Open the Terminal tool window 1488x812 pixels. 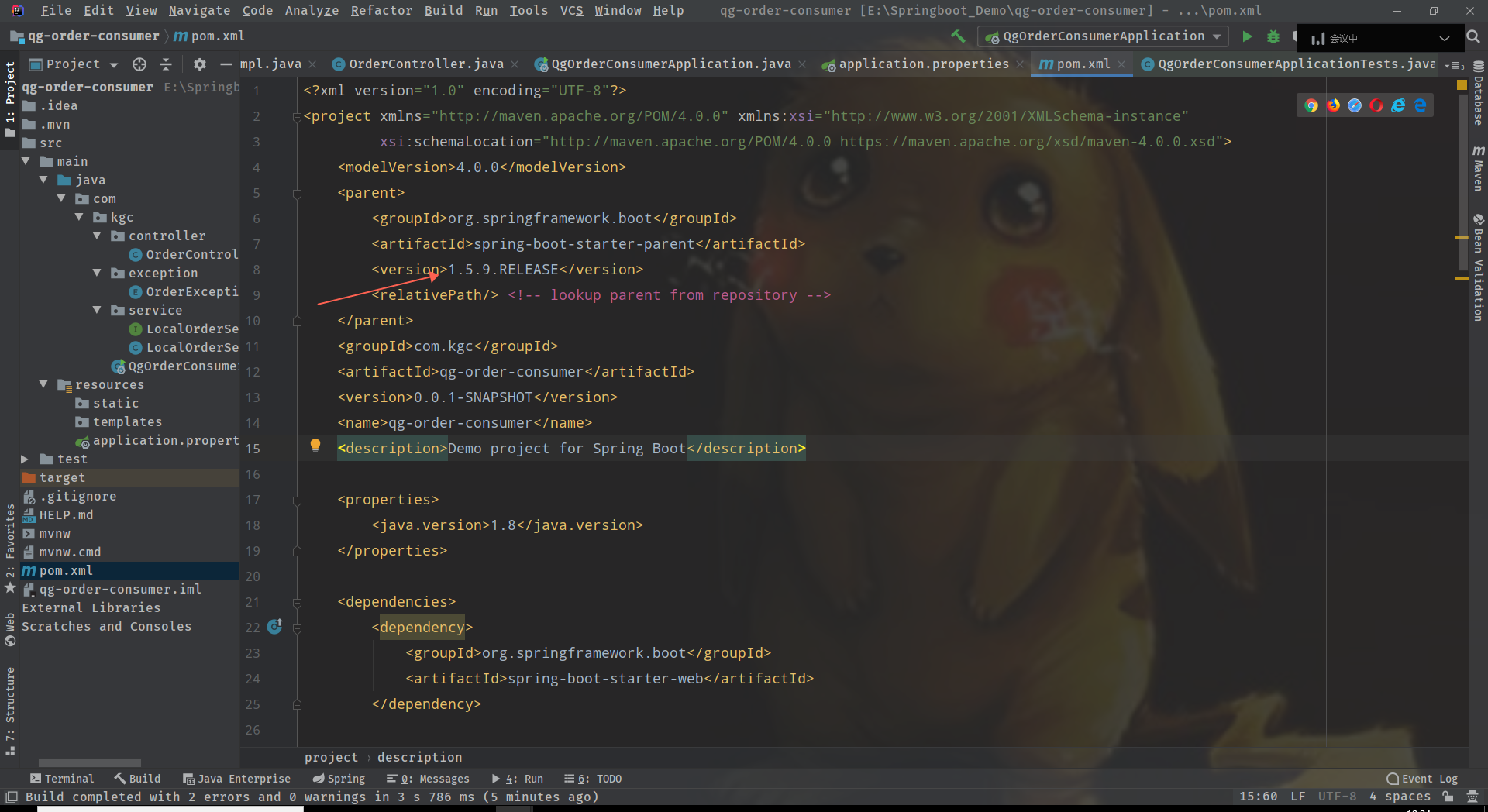(x=68, y=778)
